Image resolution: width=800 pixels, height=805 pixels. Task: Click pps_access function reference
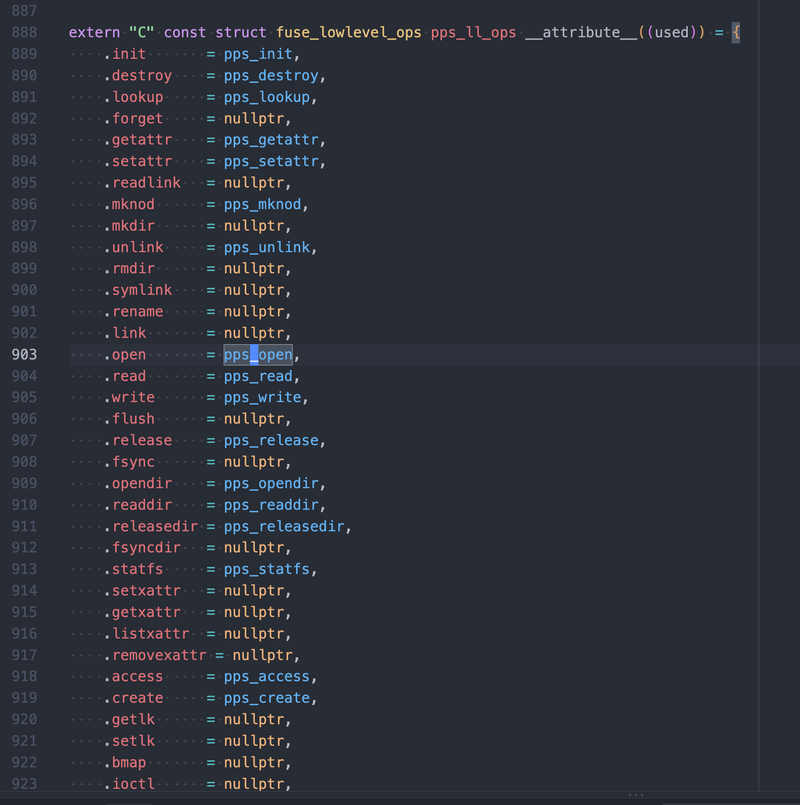[266, 677]
